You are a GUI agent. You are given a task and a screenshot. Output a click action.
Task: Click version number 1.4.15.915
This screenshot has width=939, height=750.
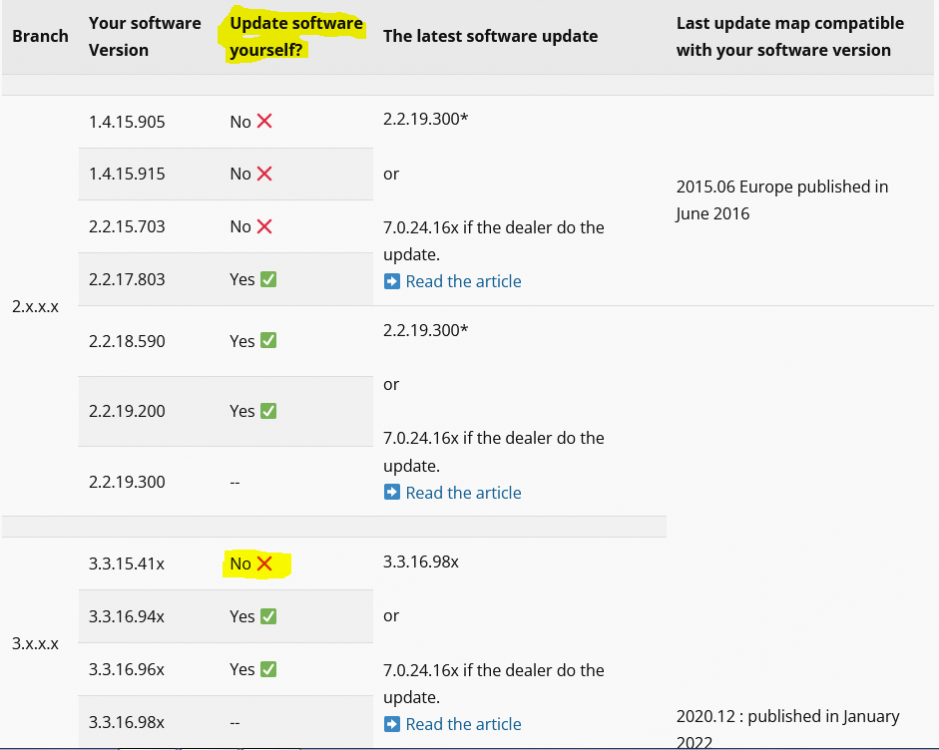click(x=127, y=174)
